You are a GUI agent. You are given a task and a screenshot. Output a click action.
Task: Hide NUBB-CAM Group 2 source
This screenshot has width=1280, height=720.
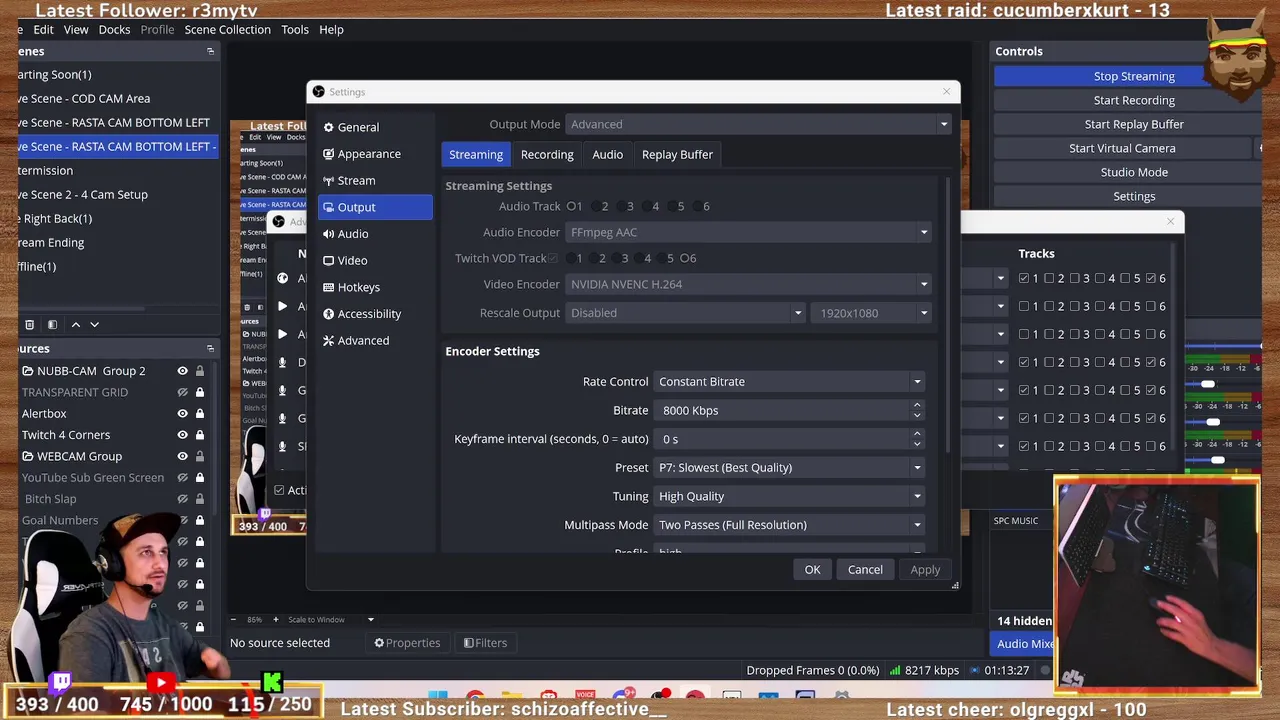pyautogui.click(x=182, y=371)
